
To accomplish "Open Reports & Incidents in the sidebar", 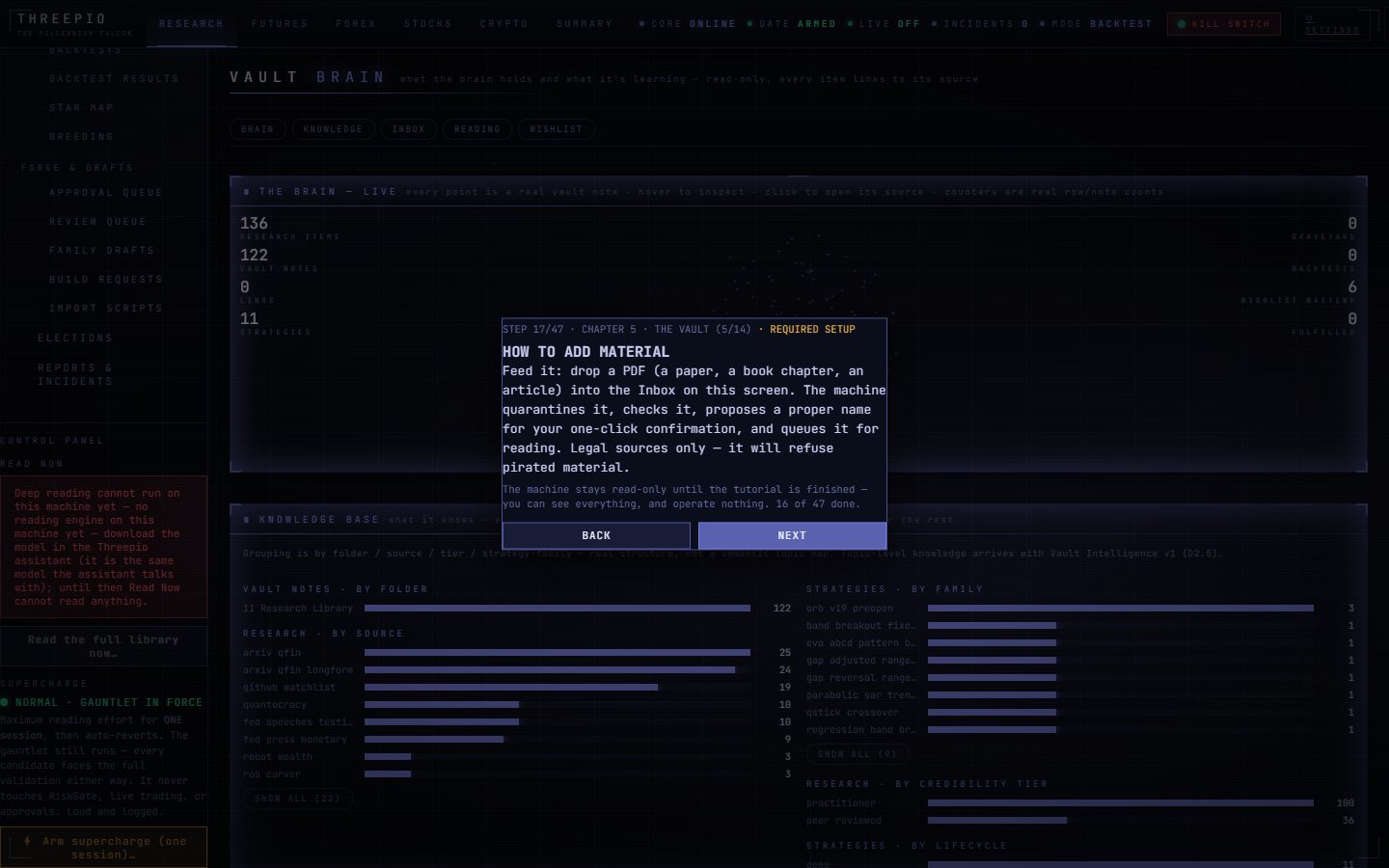I will pyautogui.click(x=75, y=375).
